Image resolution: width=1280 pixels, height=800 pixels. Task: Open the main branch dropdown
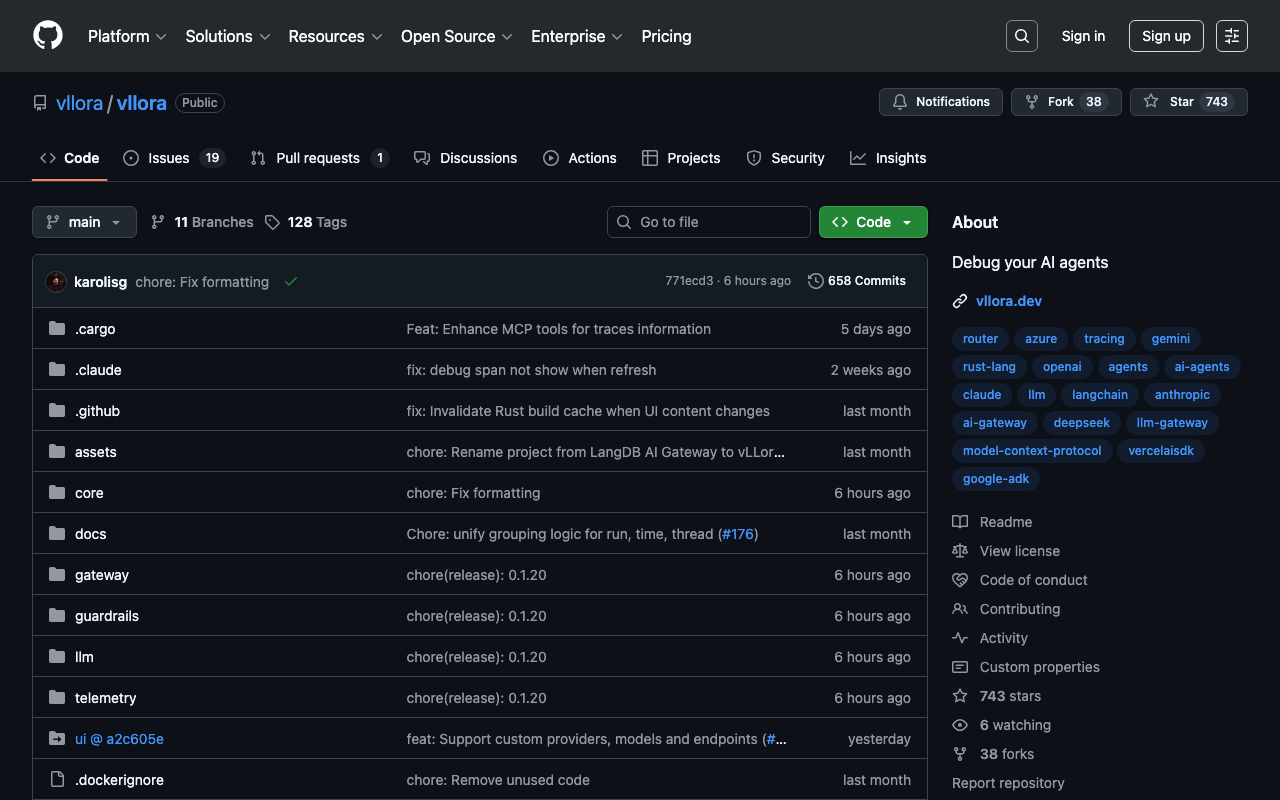point(84,222)
